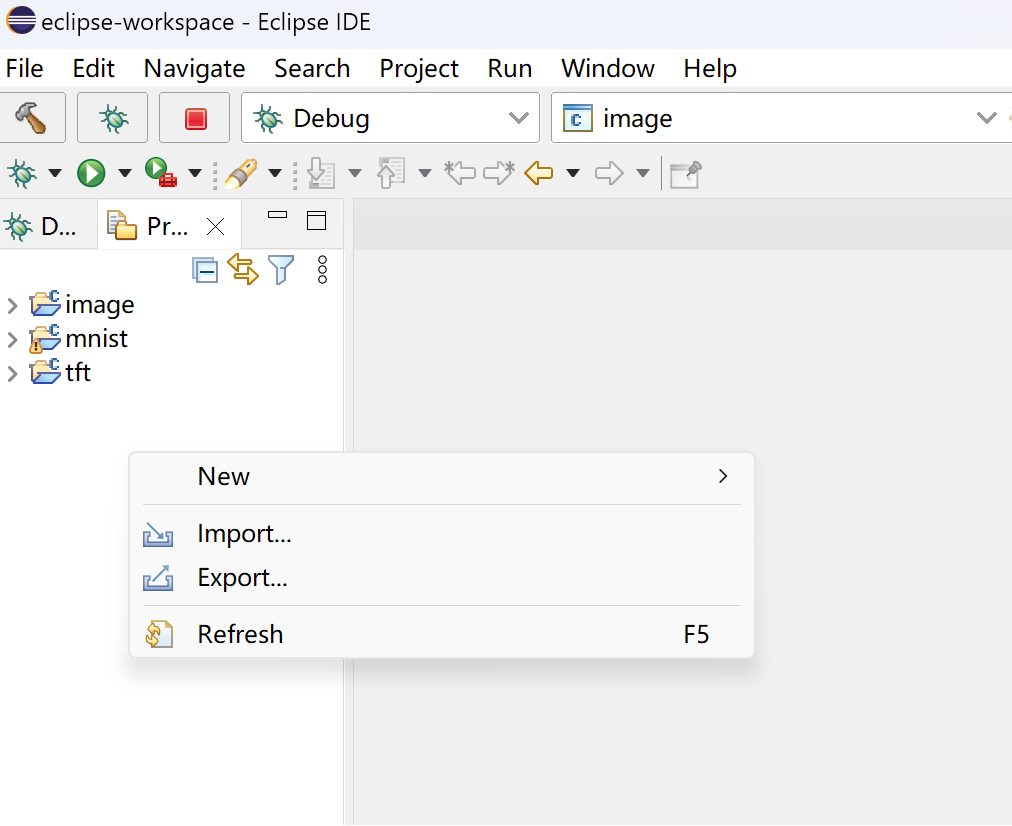Choose Refresh from the context menu

click(441, 634)
